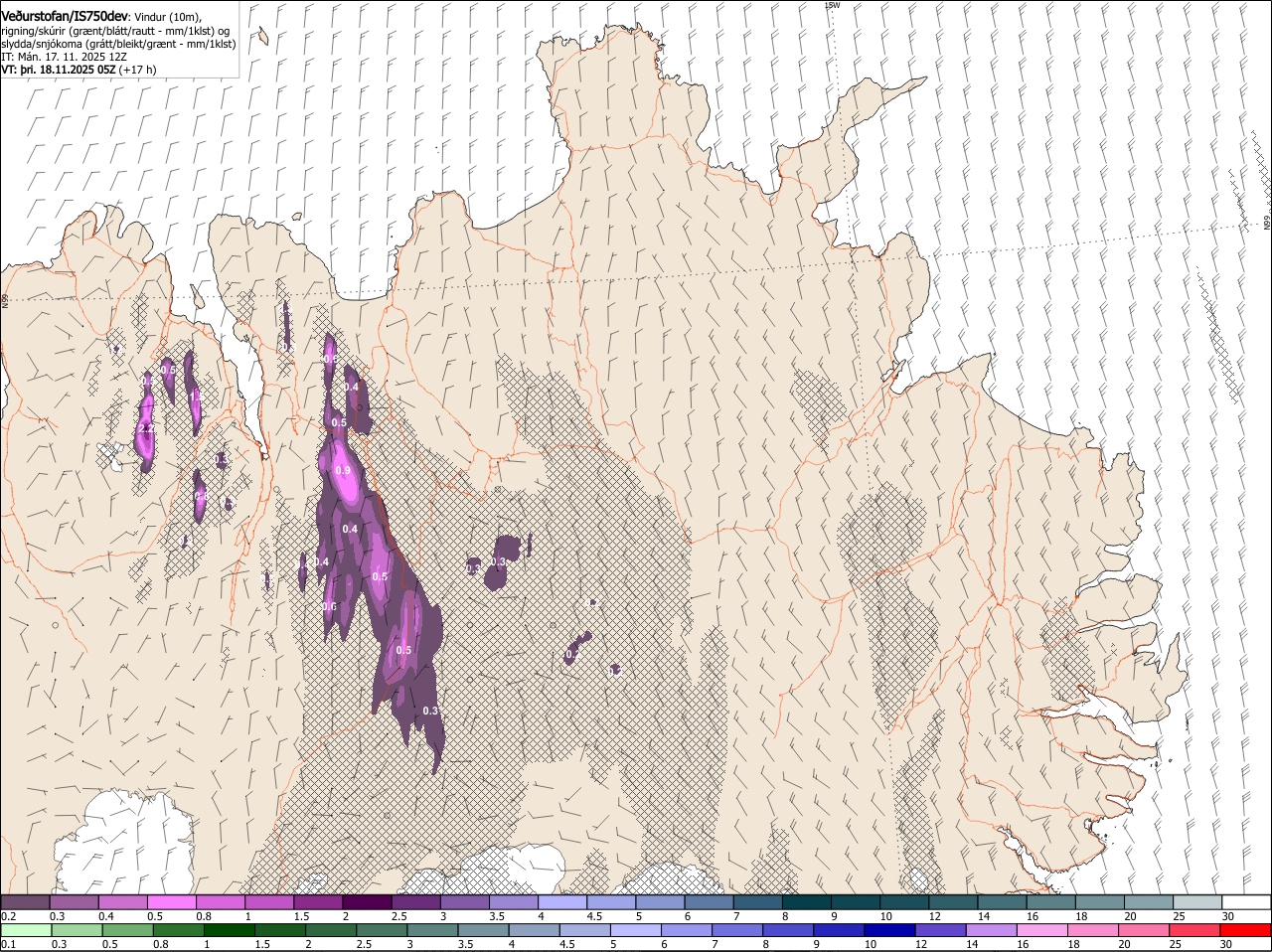Viewport: 1272px width, 952px height.
Task: Select the light-grey 25 snow legend swatch
Action: coord(1197,901)
